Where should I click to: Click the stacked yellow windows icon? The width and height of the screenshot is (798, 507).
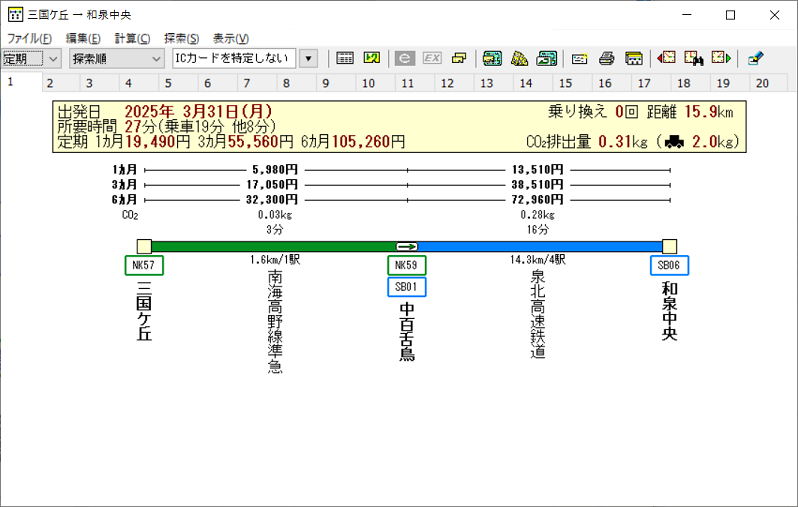[459, 58]
